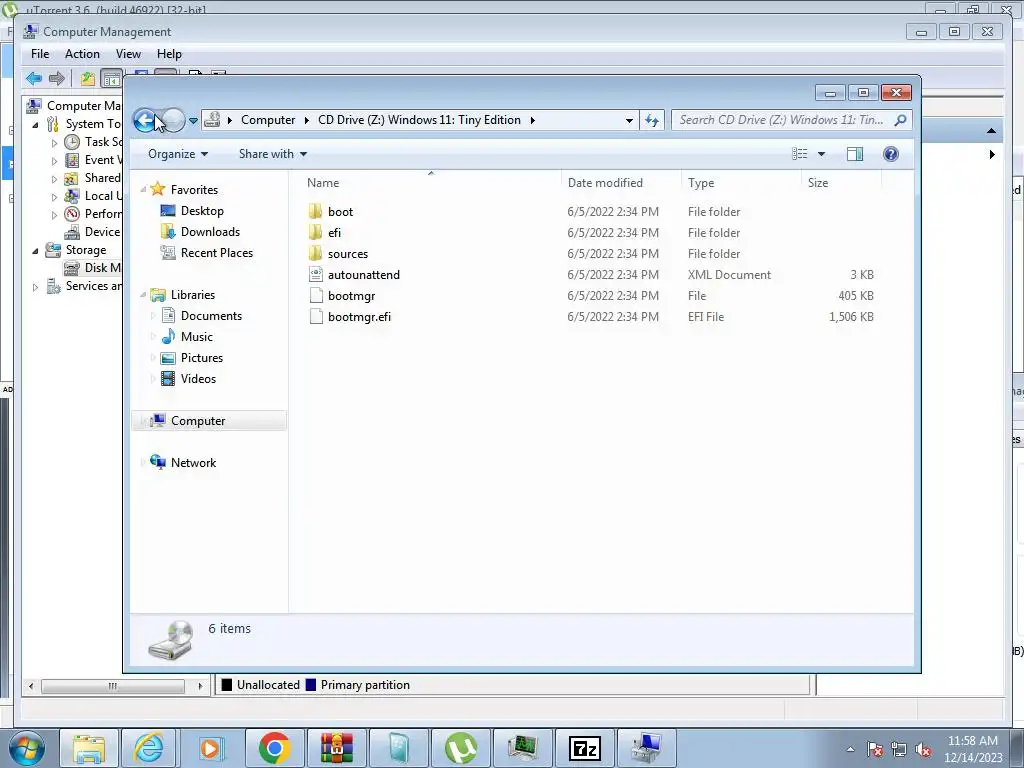This screenshot has height=768, width=1024.
Task: Click Computer in the address breadcrumb
Action: click(268, 120)
